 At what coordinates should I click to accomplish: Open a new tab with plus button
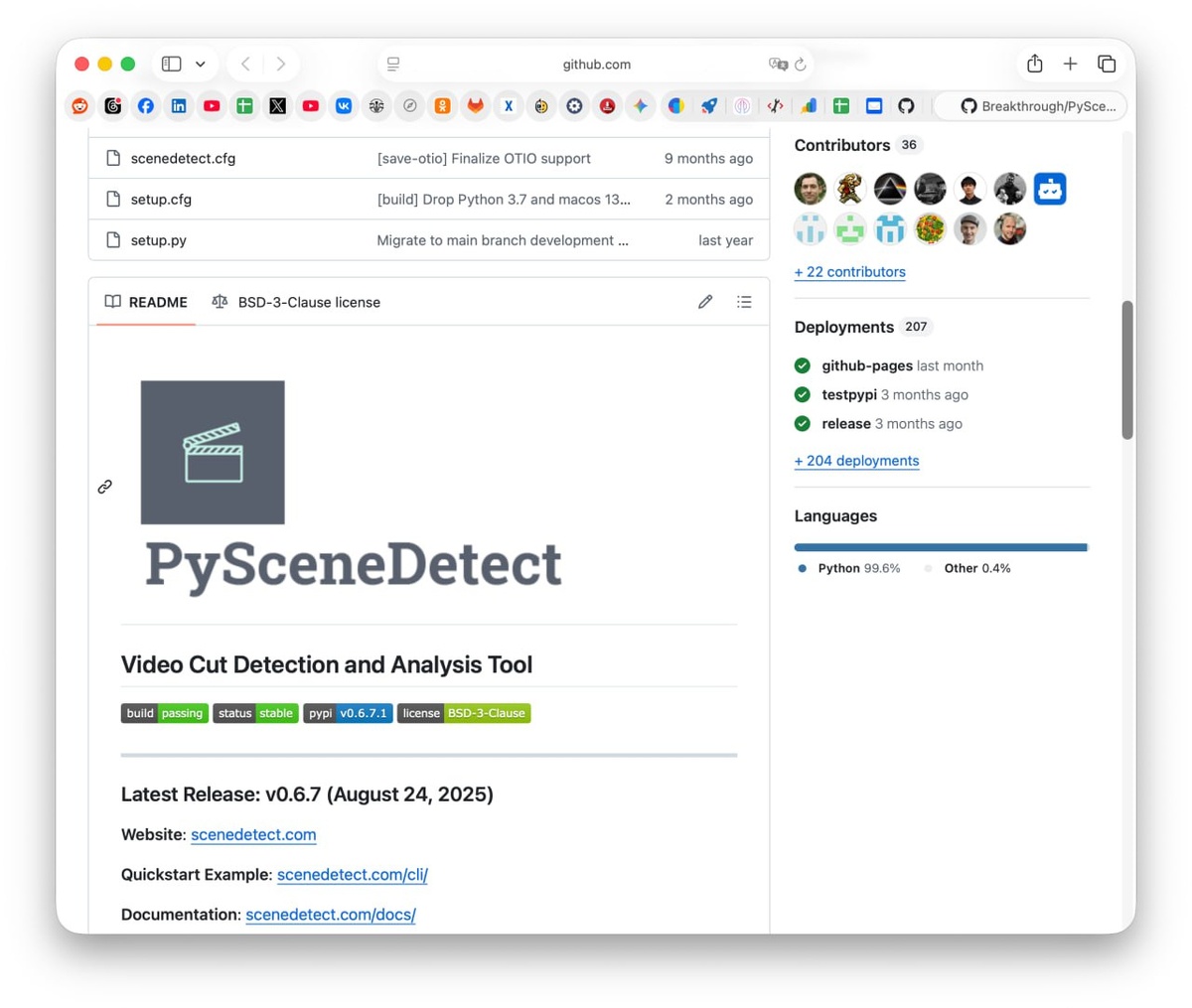point(1070,64)
